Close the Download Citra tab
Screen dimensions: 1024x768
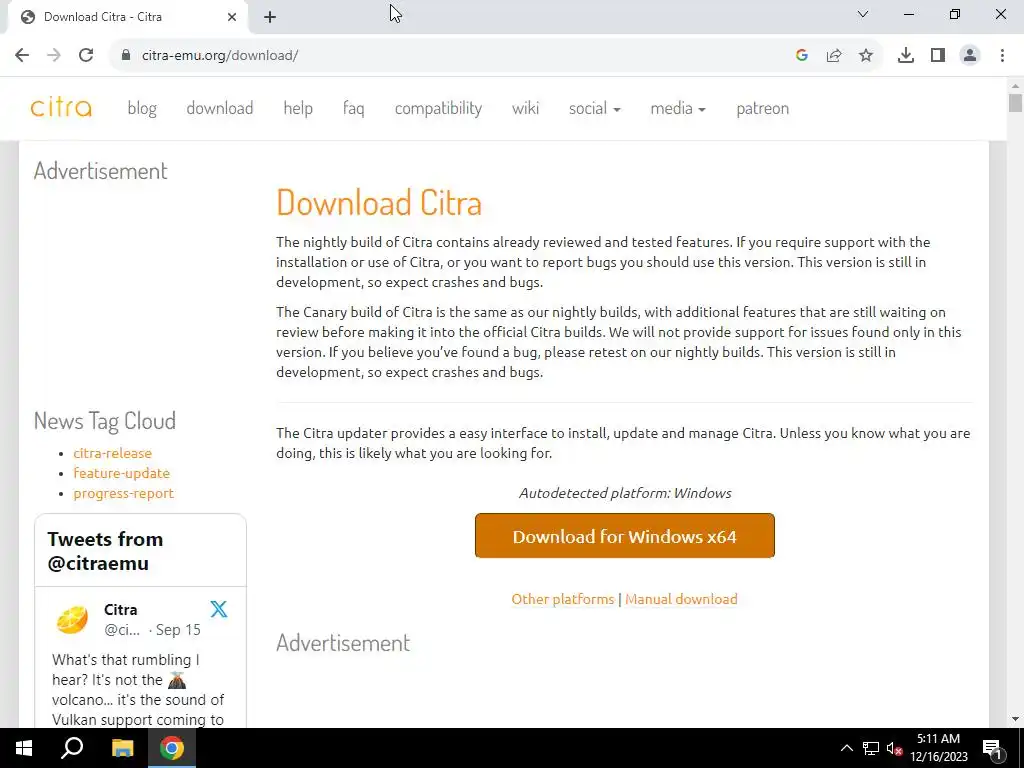(x=232, y=17)
